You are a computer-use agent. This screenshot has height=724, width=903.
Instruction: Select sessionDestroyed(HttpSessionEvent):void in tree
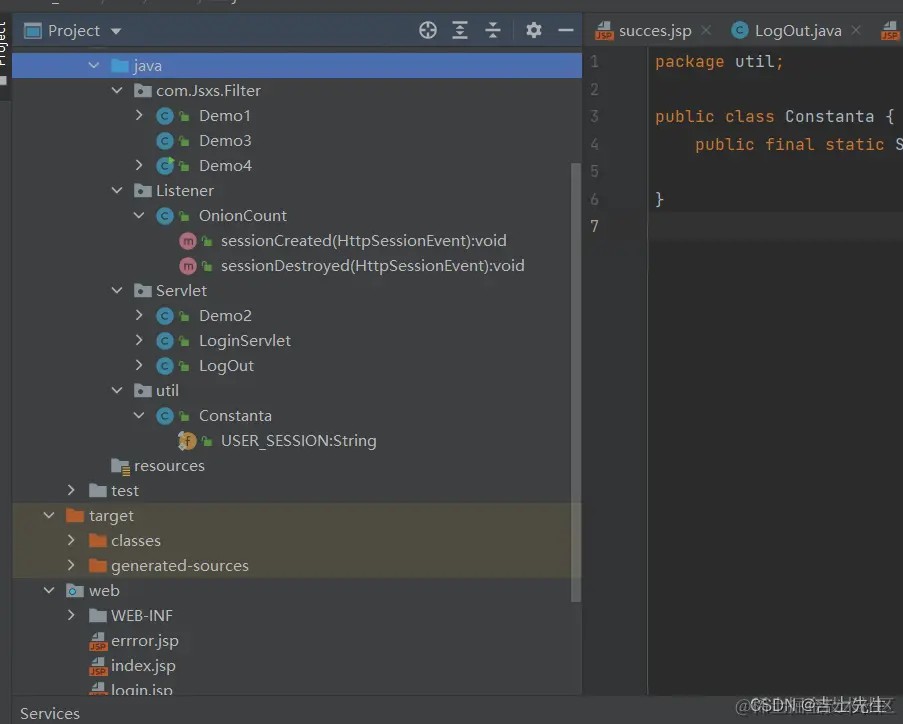373,266
